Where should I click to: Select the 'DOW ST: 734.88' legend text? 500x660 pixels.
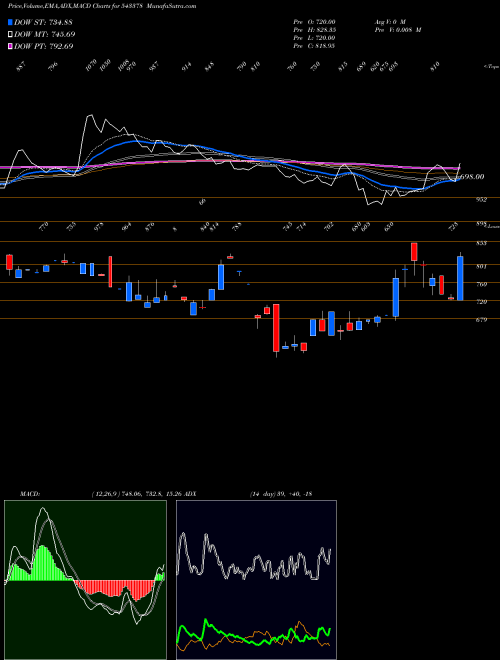43,22
